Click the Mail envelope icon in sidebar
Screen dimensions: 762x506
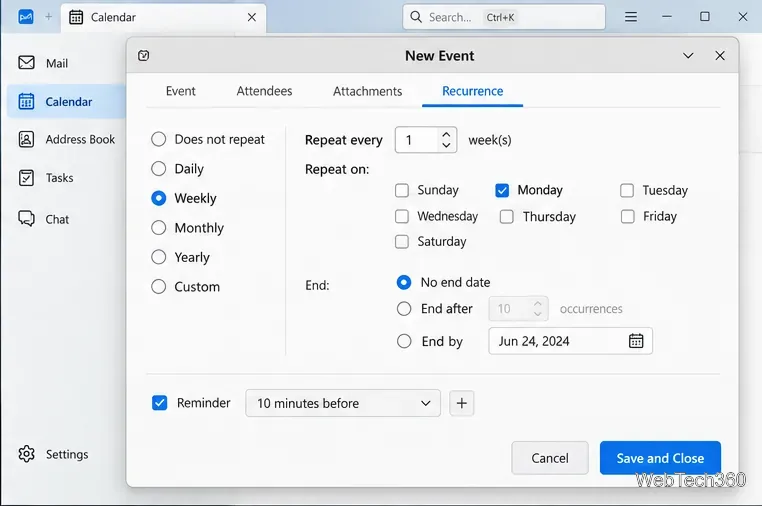coord(26,63)
